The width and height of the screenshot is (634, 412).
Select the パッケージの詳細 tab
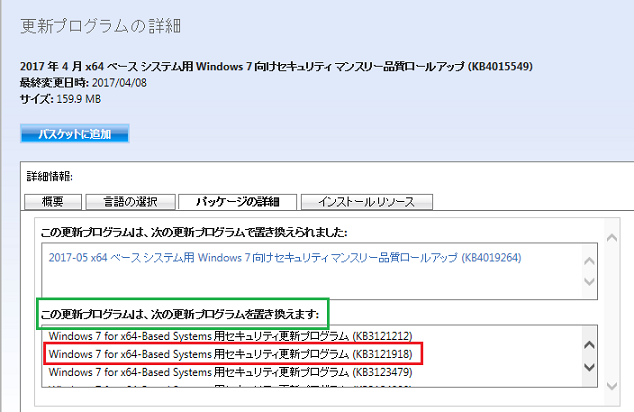pos(238,202)
